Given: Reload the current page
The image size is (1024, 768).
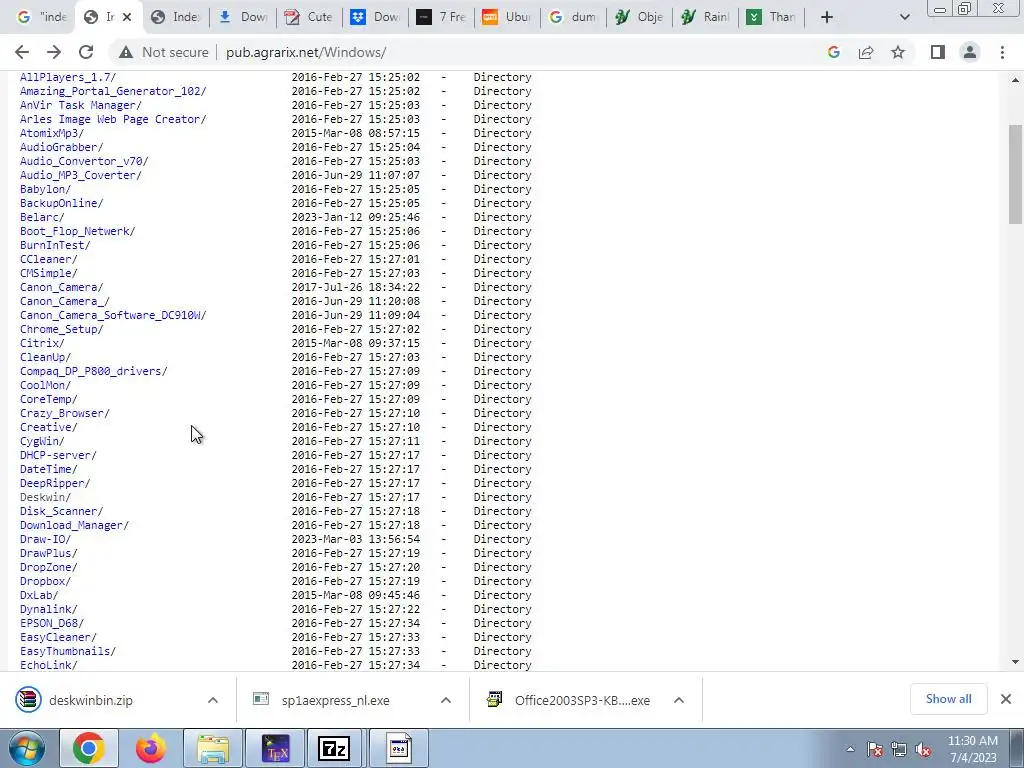Looking at the screenshot, I should coord(86,52).
